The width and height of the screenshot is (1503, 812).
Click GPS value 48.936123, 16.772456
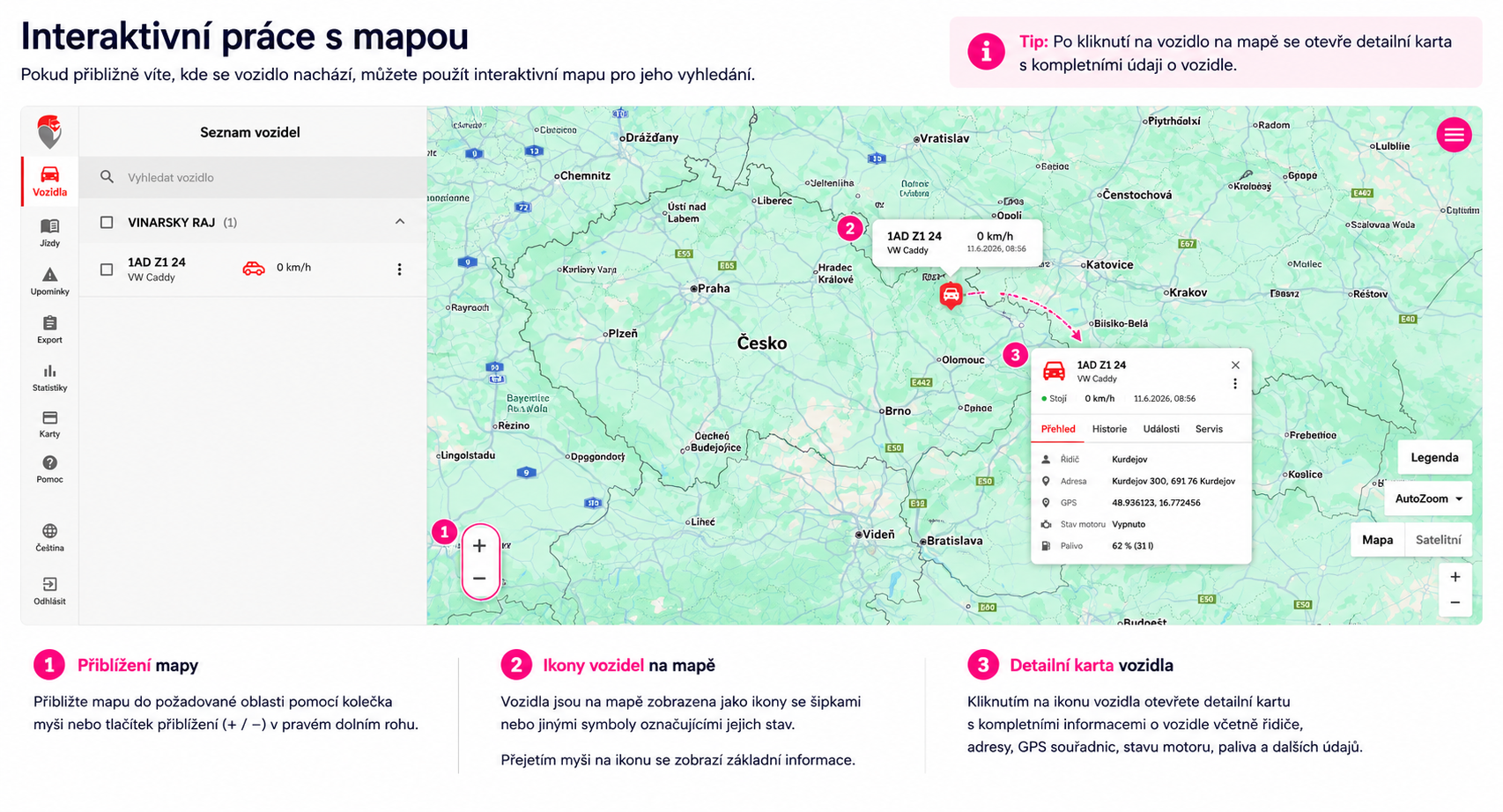1156,503
